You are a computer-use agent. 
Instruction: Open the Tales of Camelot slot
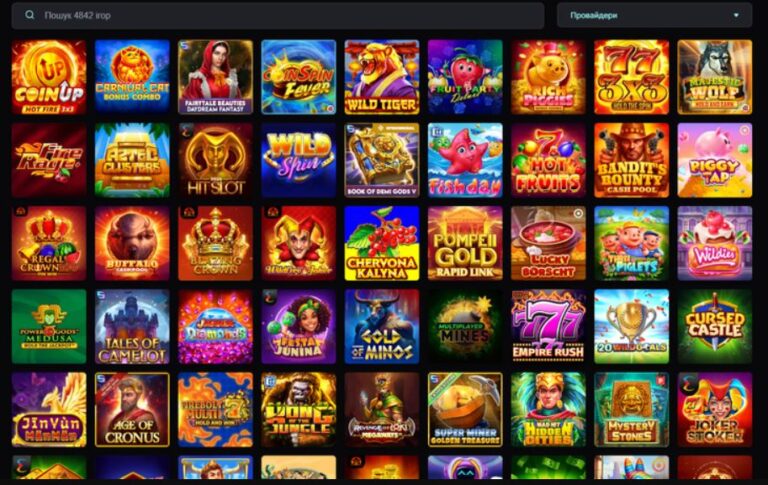click(132, 326)
